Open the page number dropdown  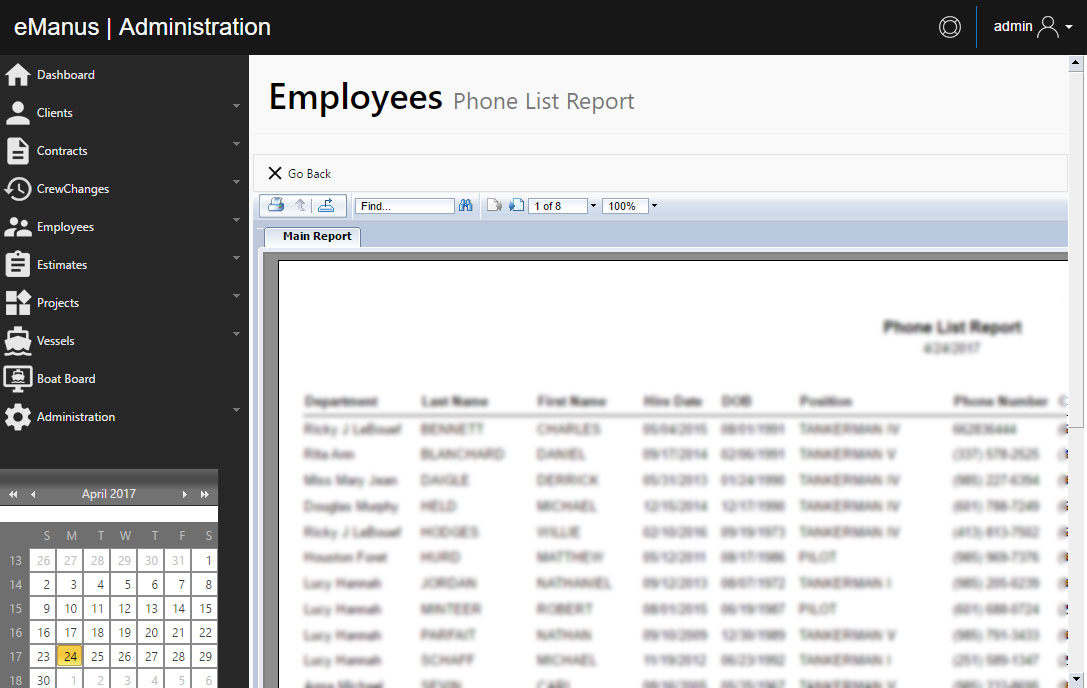coord(593,206)
